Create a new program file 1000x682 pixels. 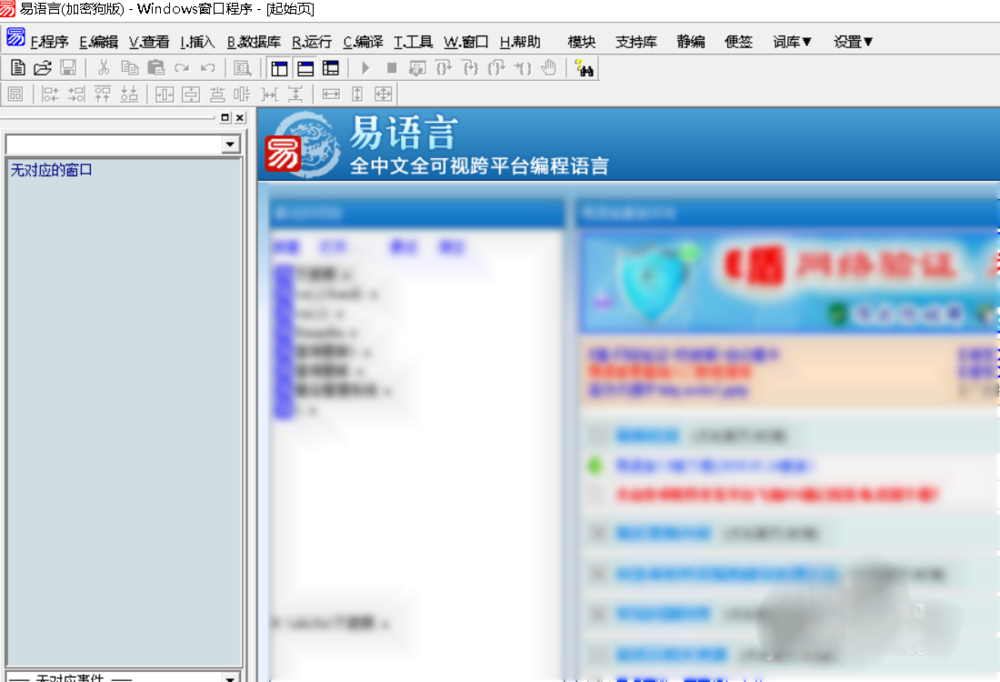click(18, 68)
